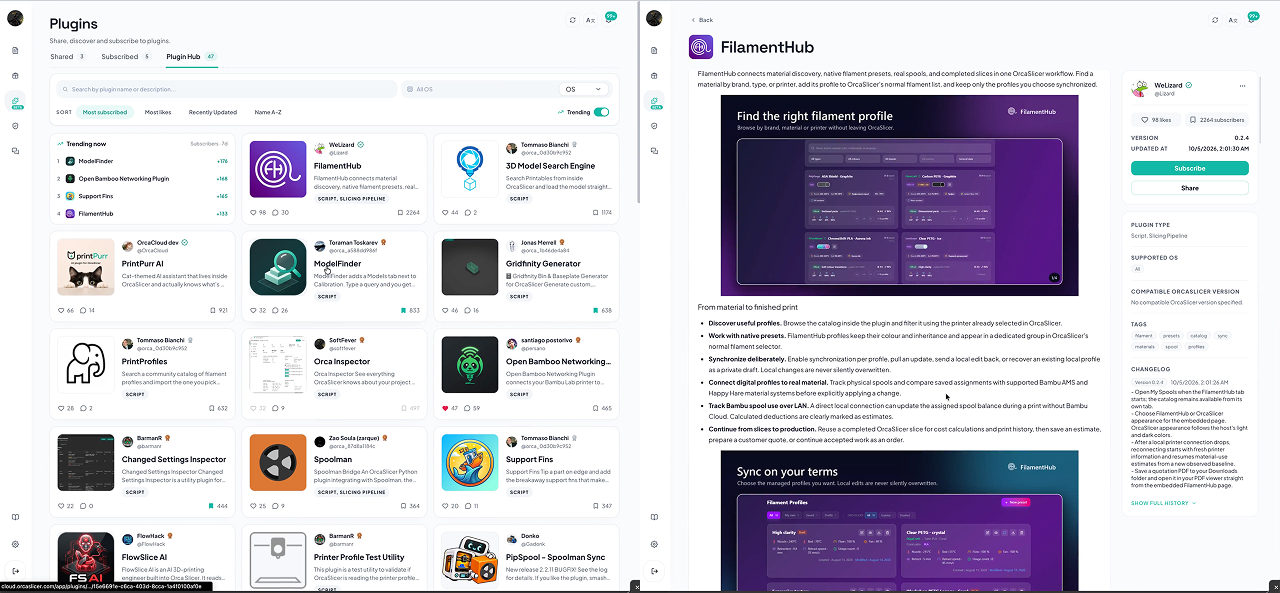Open Support Fins from the Trending now list

(95, 196)
